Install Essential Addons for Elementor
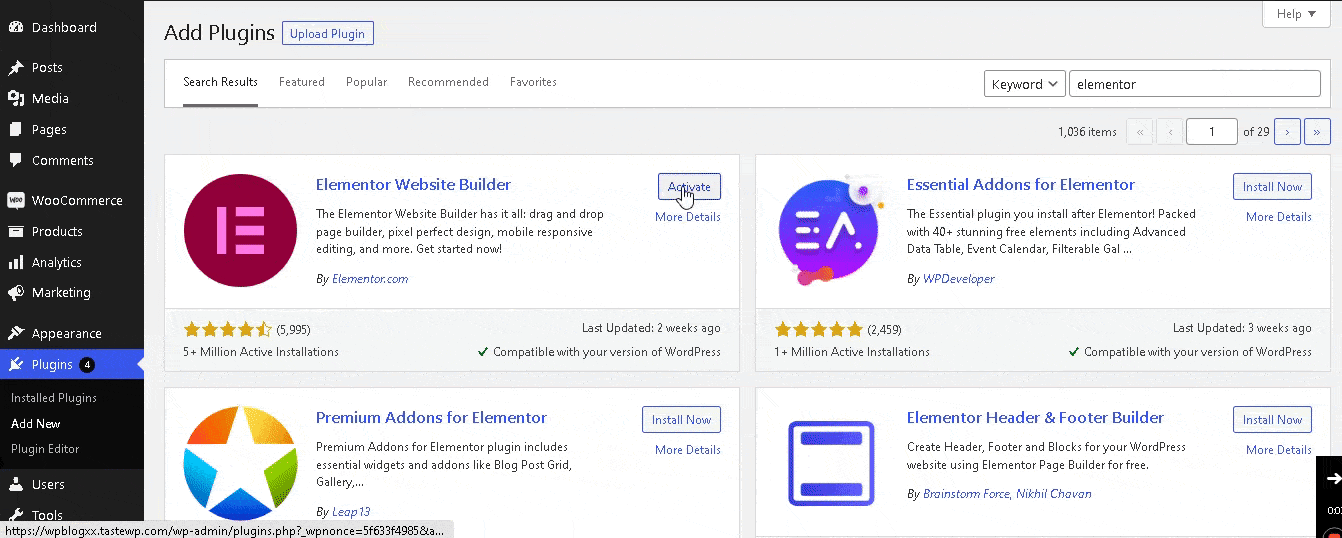The width and height of the screenshot is (1342, 538). pos(1272,187)
